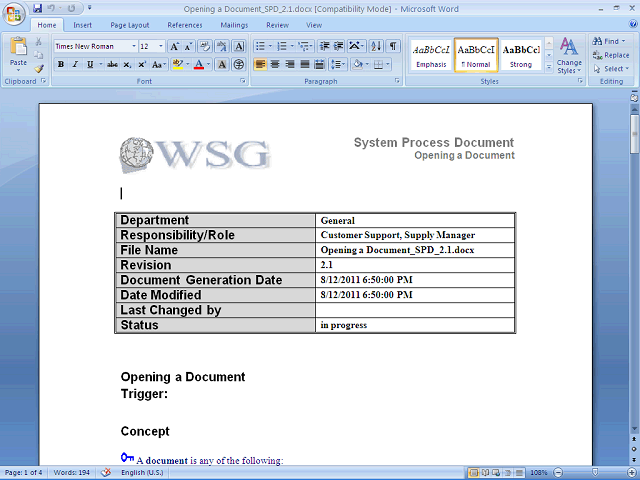Viewport: 640px width, 480px height.
Task: Justify the paragraph text
Action: tap(305, 64)
